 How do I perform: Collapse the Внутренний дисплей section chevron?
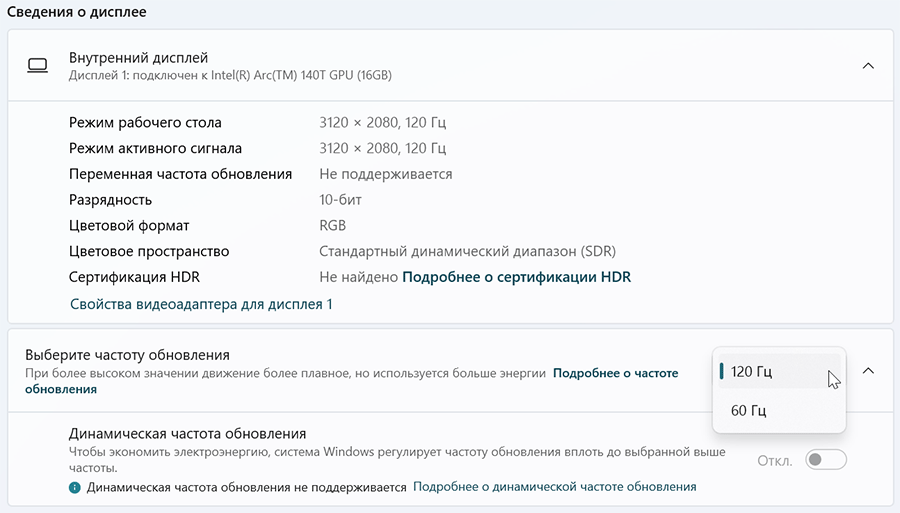[867, 66]
